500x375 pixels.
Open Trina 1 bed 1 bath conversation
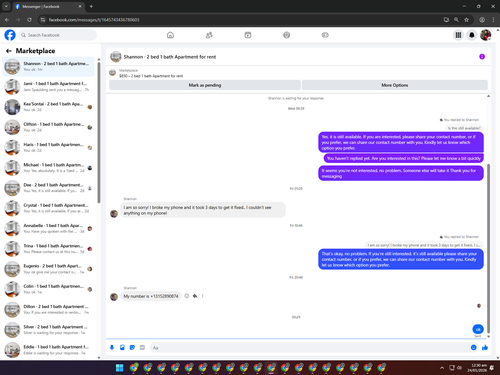(x=49, y=249)
